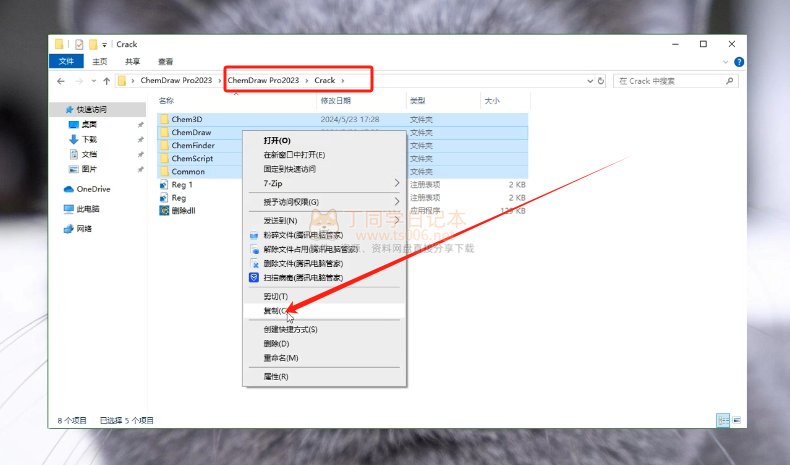The image size is (790, 465).
Task: Choose 创建快捷方式(S) in context menu
Action: pos(324,329)
